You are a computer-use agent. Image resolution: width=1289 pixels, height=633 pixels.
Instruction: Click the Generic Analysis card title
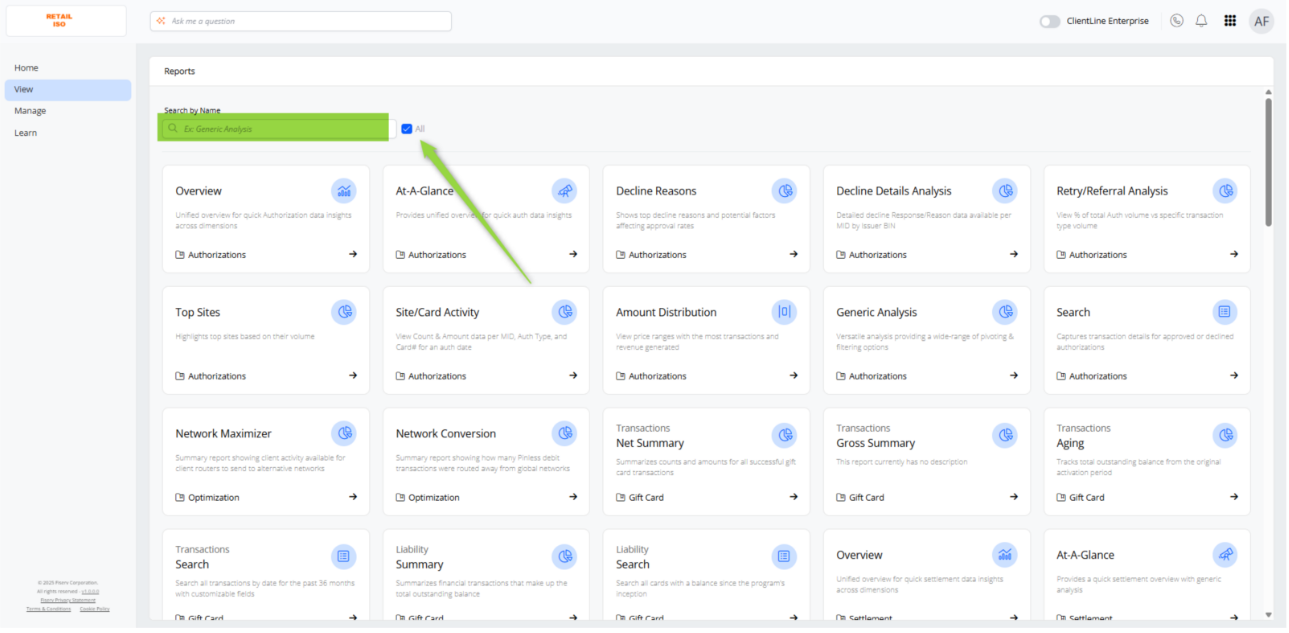877,312
